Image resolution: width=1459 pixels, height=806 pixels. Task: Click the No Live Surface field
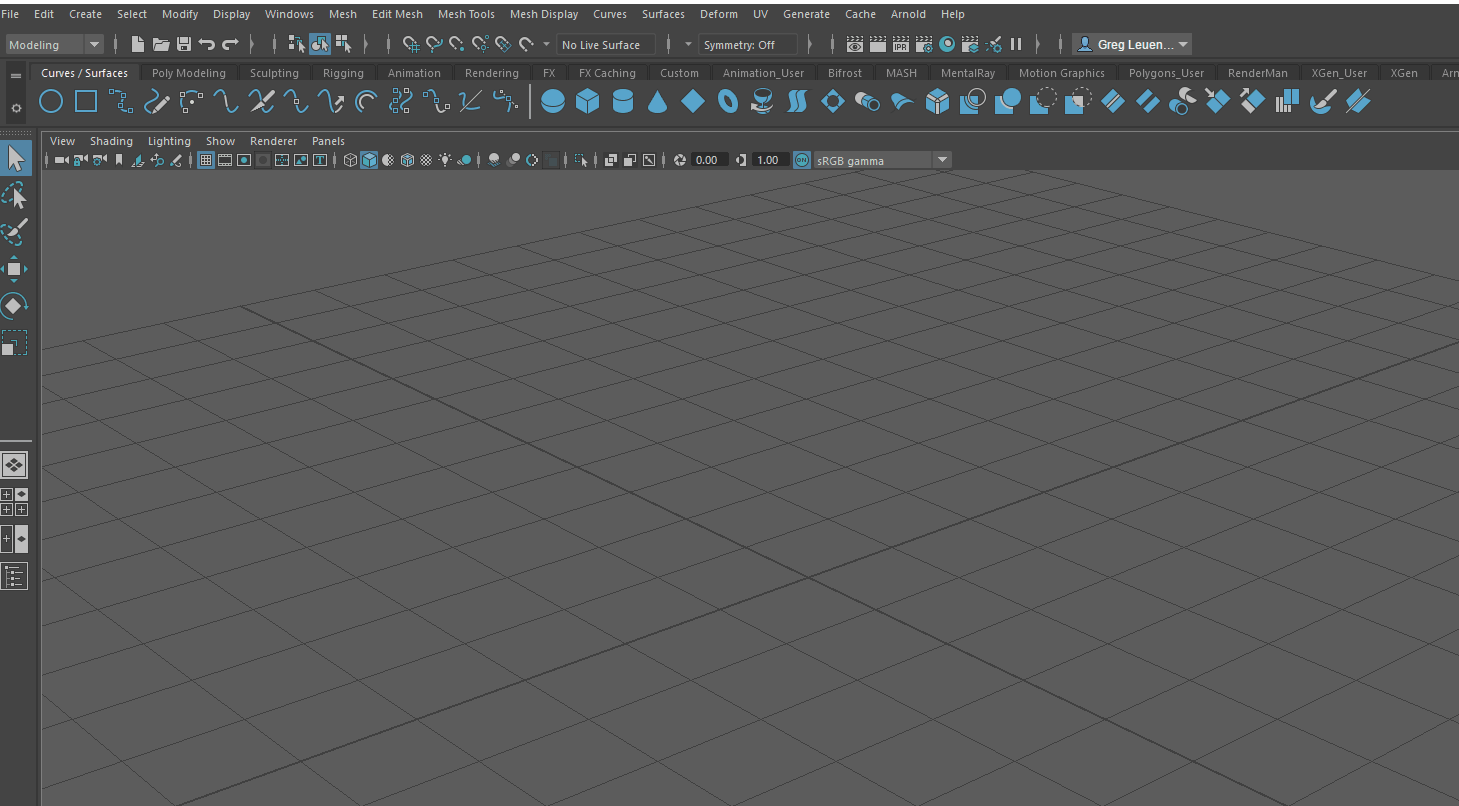tap(606, 45)
